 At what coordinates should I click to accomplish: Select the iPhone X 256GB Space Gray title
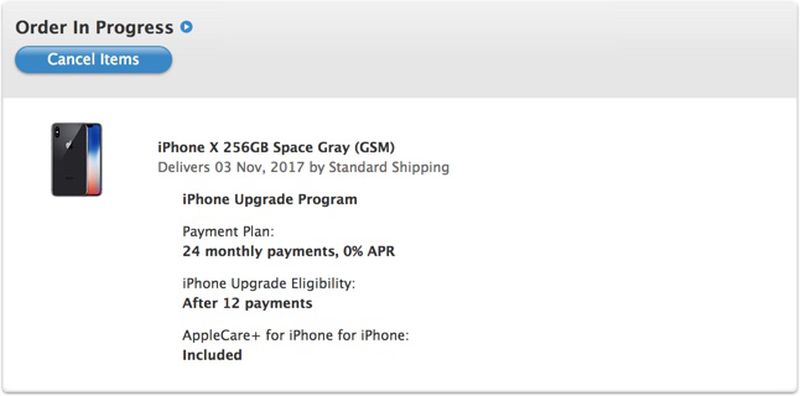(x=276, y=147)
